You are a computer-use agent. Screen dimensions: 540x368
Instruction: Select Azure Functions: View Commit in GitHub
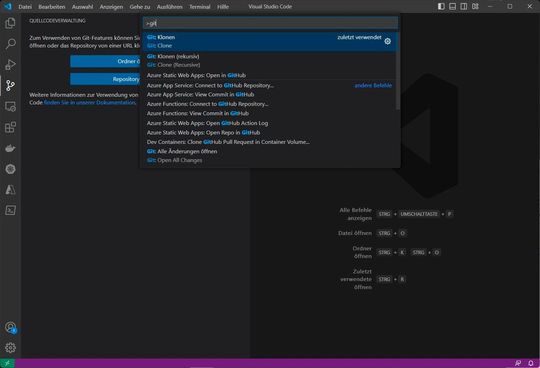[x=269, y=113]
